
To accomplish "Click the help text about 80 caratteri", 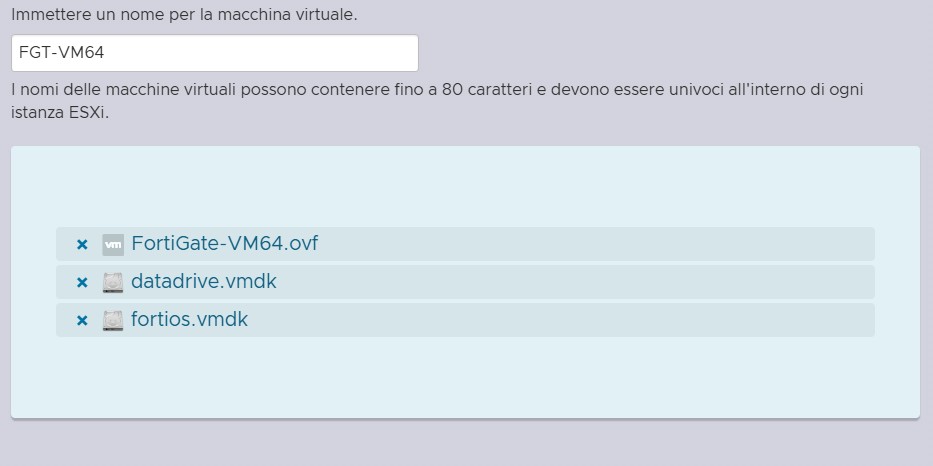I will coord(437,90).
